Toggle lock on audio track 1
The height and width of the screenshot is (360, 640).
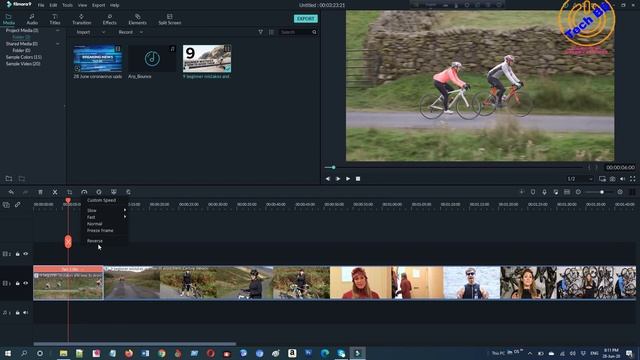18,313
